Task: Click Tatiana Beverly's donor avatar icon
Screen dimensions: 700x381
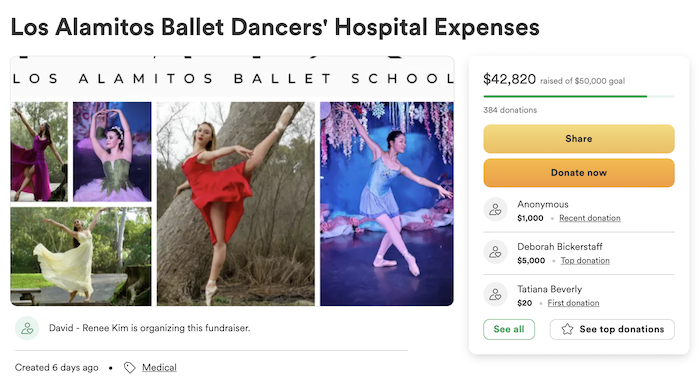Action: [x=496, y=294]
